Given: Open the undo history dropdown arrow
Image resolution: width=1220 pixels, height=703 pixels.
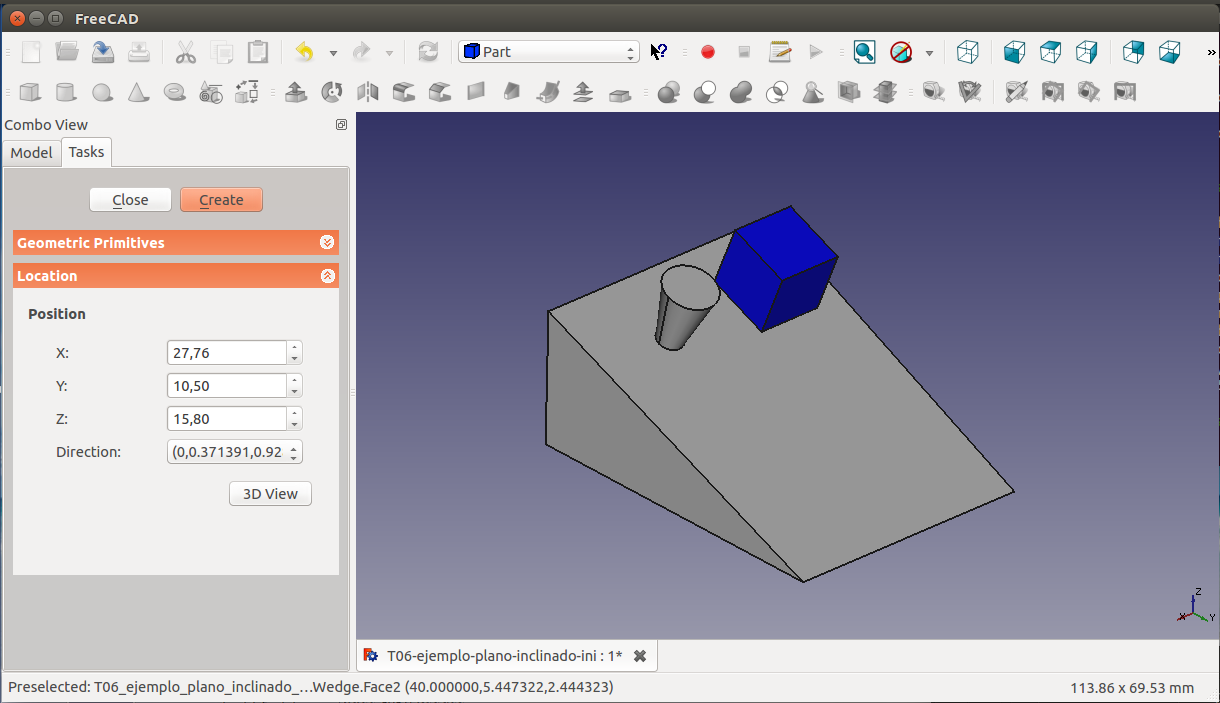Looking at the screenshot, I should 333,53.
